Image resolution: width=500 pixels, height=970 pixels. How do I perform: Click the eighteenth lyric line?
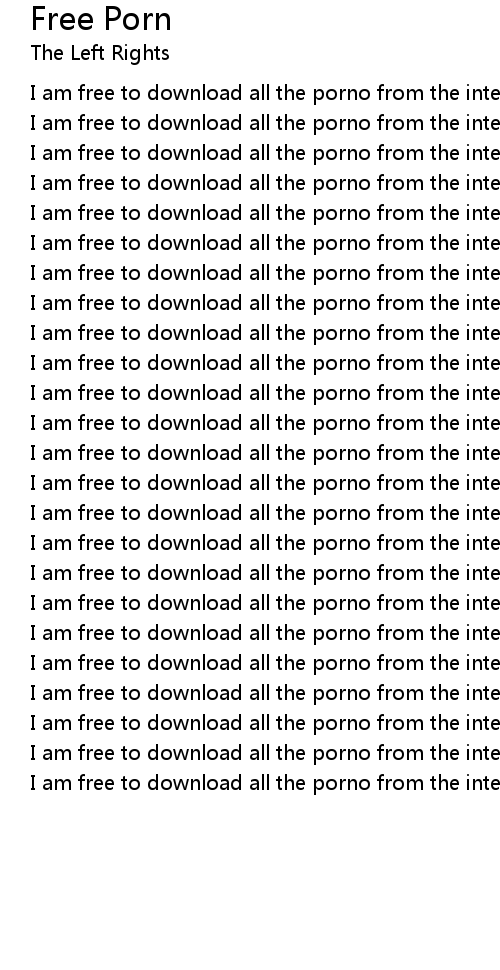[x=265, y=603]
